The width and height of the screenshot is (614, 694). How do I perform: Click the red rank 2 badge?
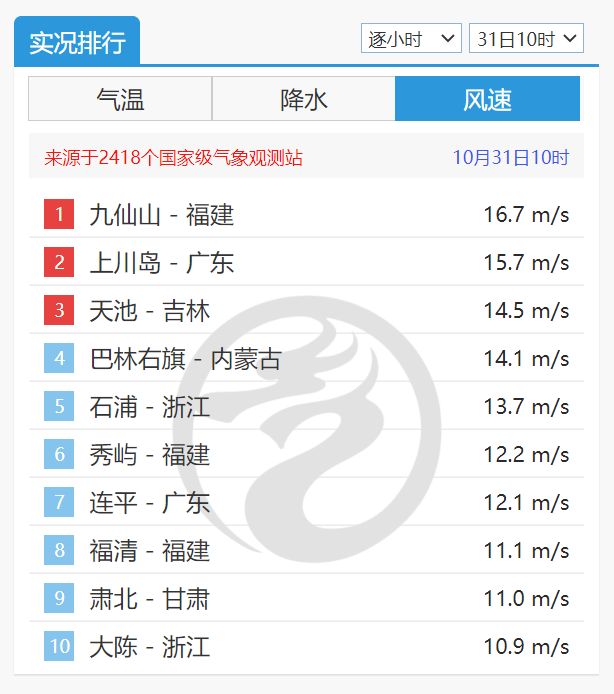pyautogui.click(x=59, y=262)
